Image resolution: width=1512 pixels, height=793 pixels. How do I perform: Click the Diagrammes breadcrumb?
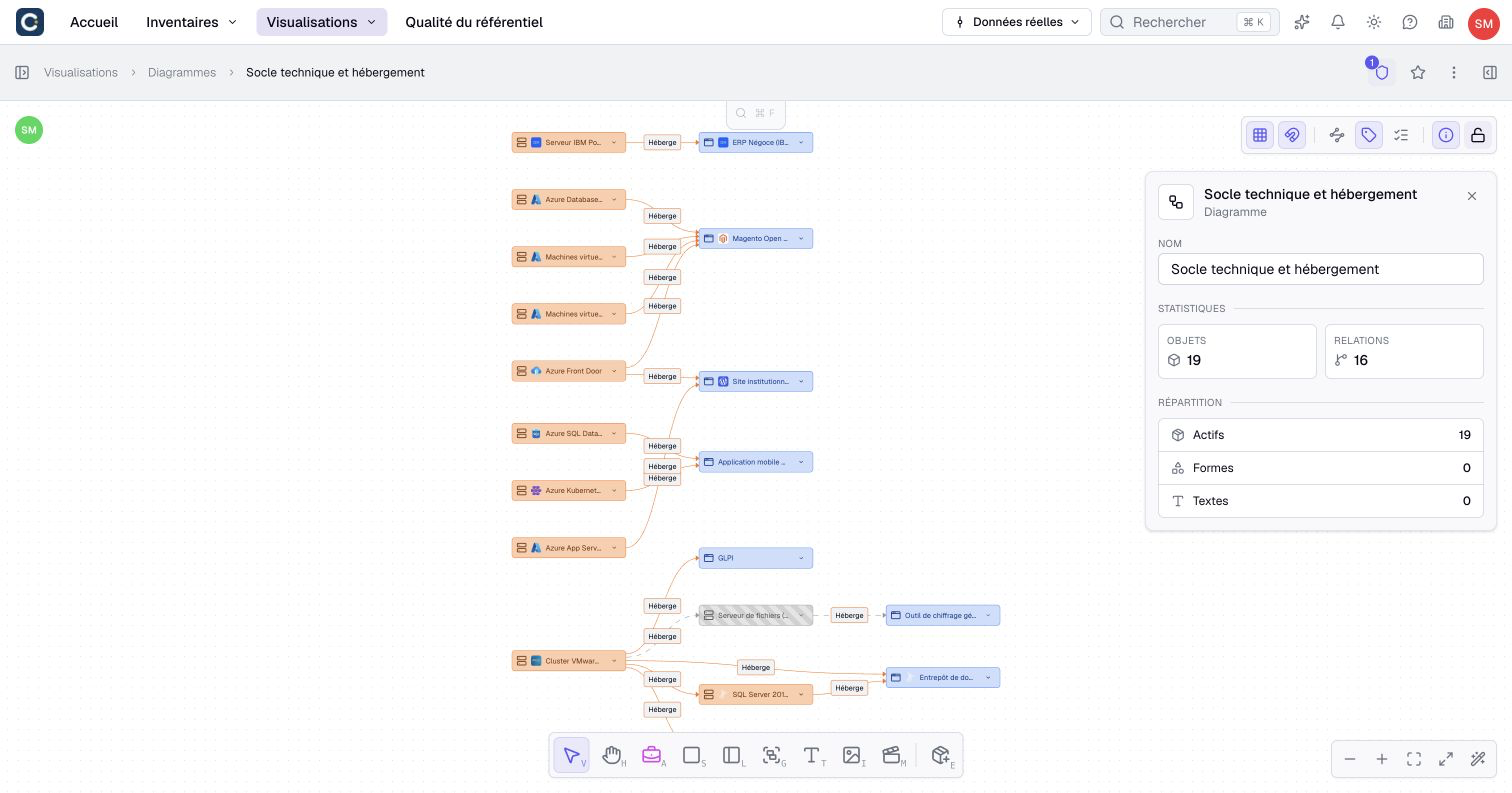(182, 72)
